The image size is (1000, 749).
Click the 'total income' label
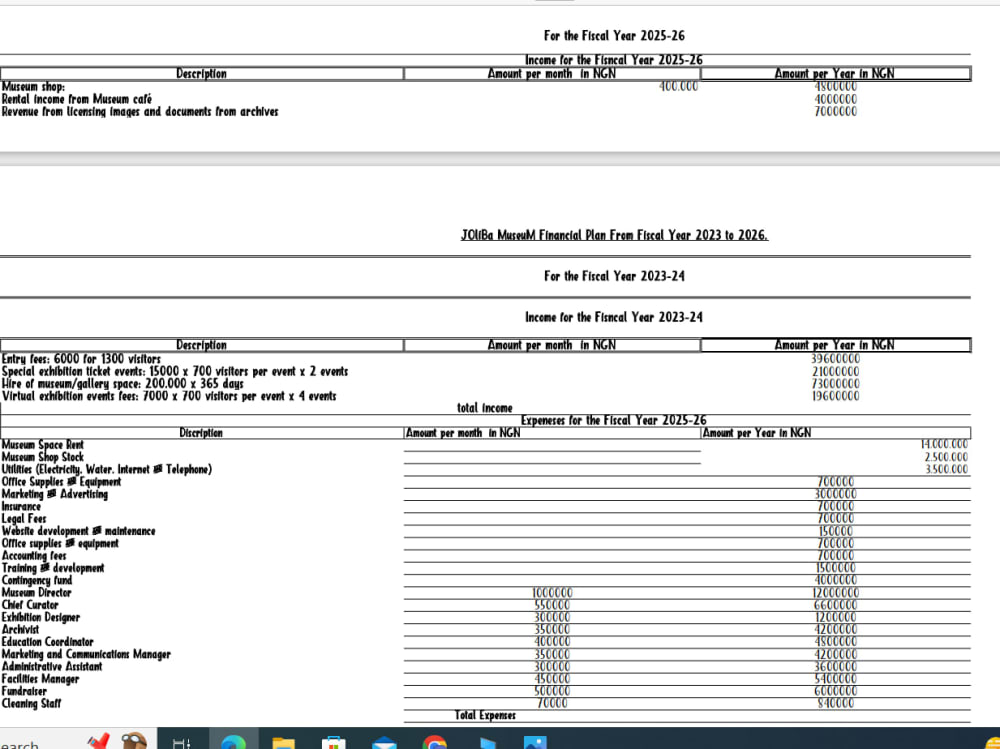(x=485, y=408)
